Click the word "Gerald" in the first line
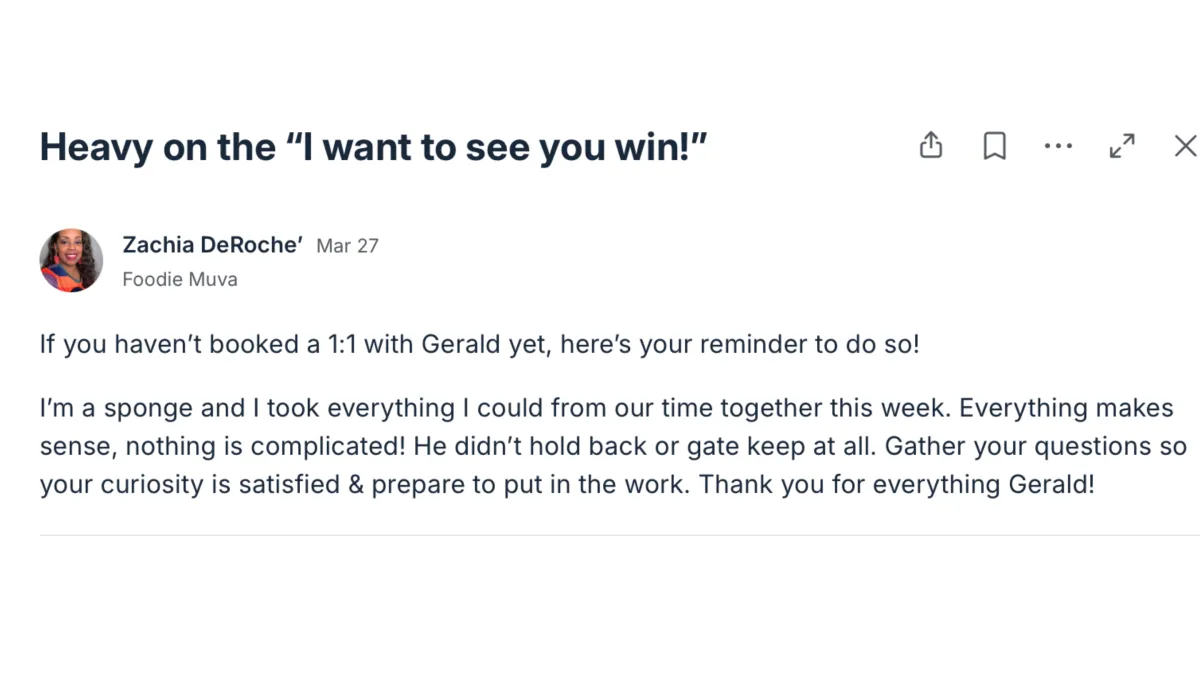The width and height of the screenshot is (1200, 675). click(461, 345)
